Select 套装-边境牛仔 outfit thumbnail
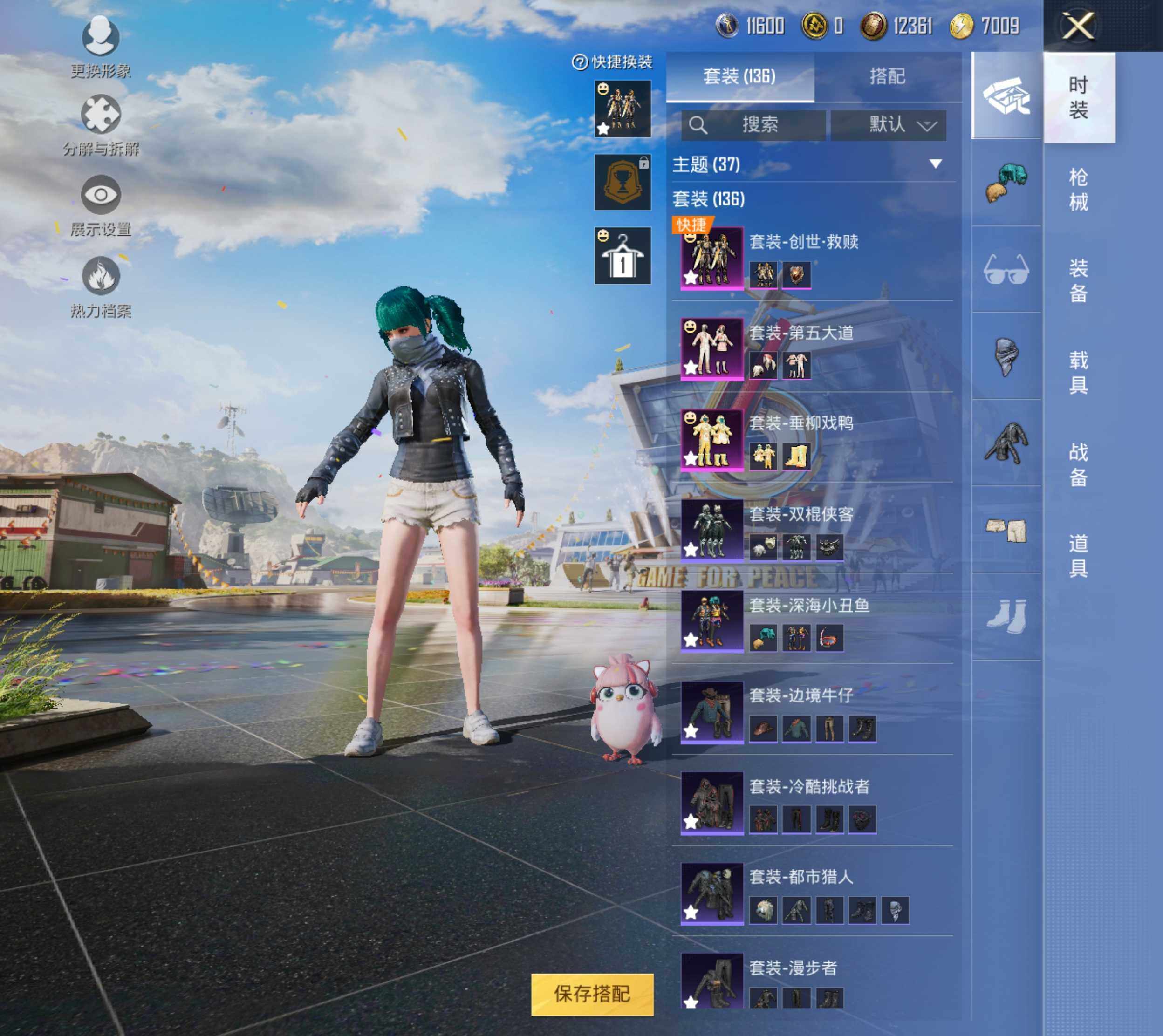Image resolution: width=1163 pixels, height=1036 pixels. click(712, 712)
